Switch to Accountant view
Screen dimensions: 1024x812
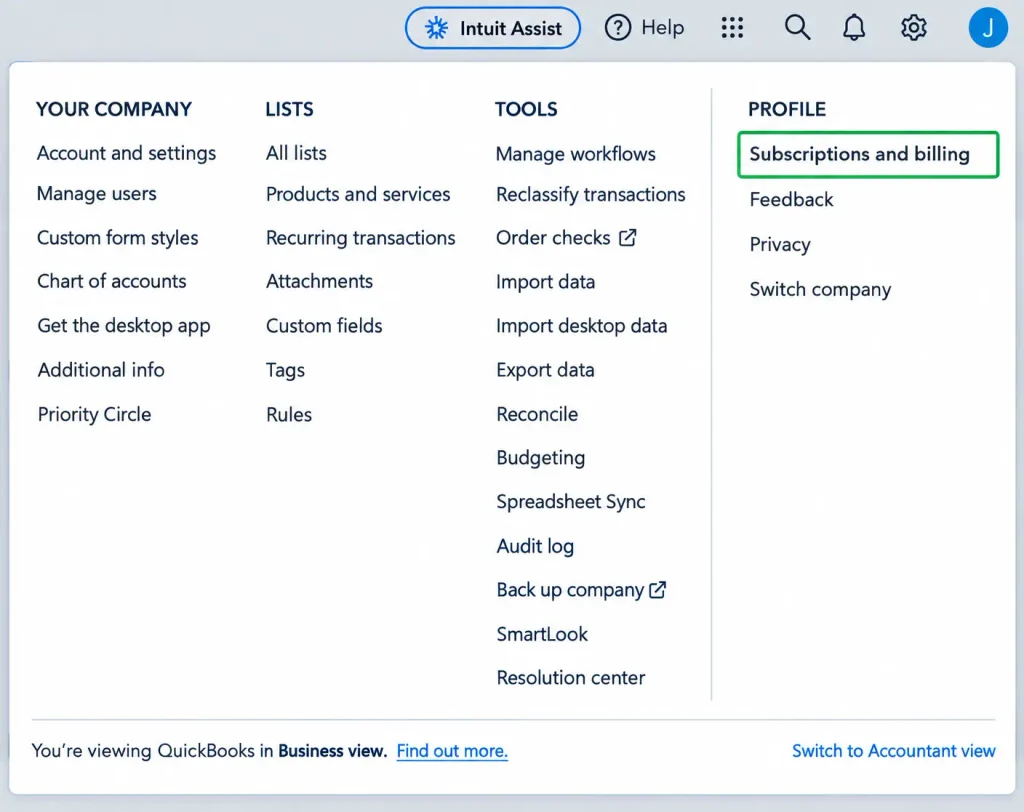[894, 751]
